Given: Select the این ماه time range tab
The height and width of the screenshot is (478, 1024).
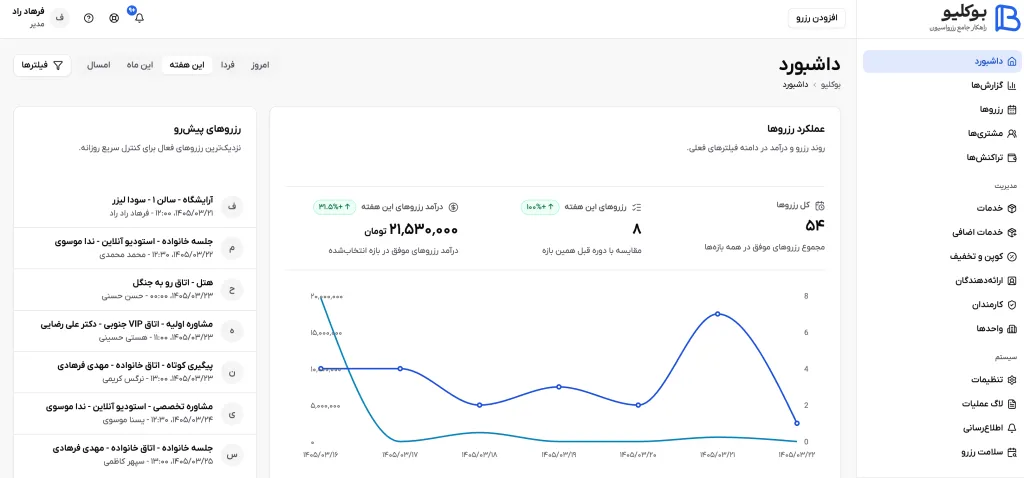Looking at the screenshot, I should coord(140,65).
